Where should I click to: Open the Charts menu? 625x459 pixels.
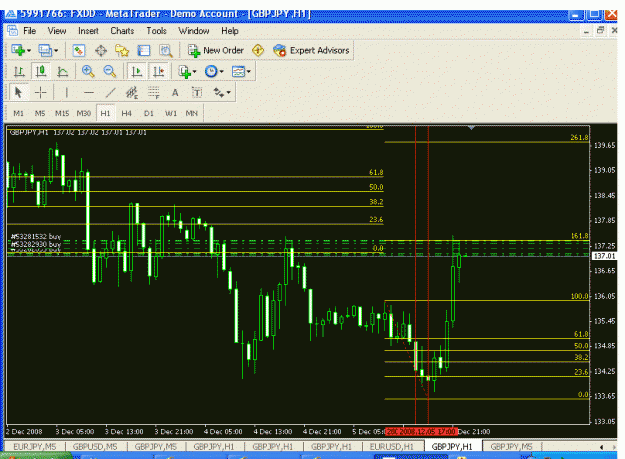(x=122, y=31)
